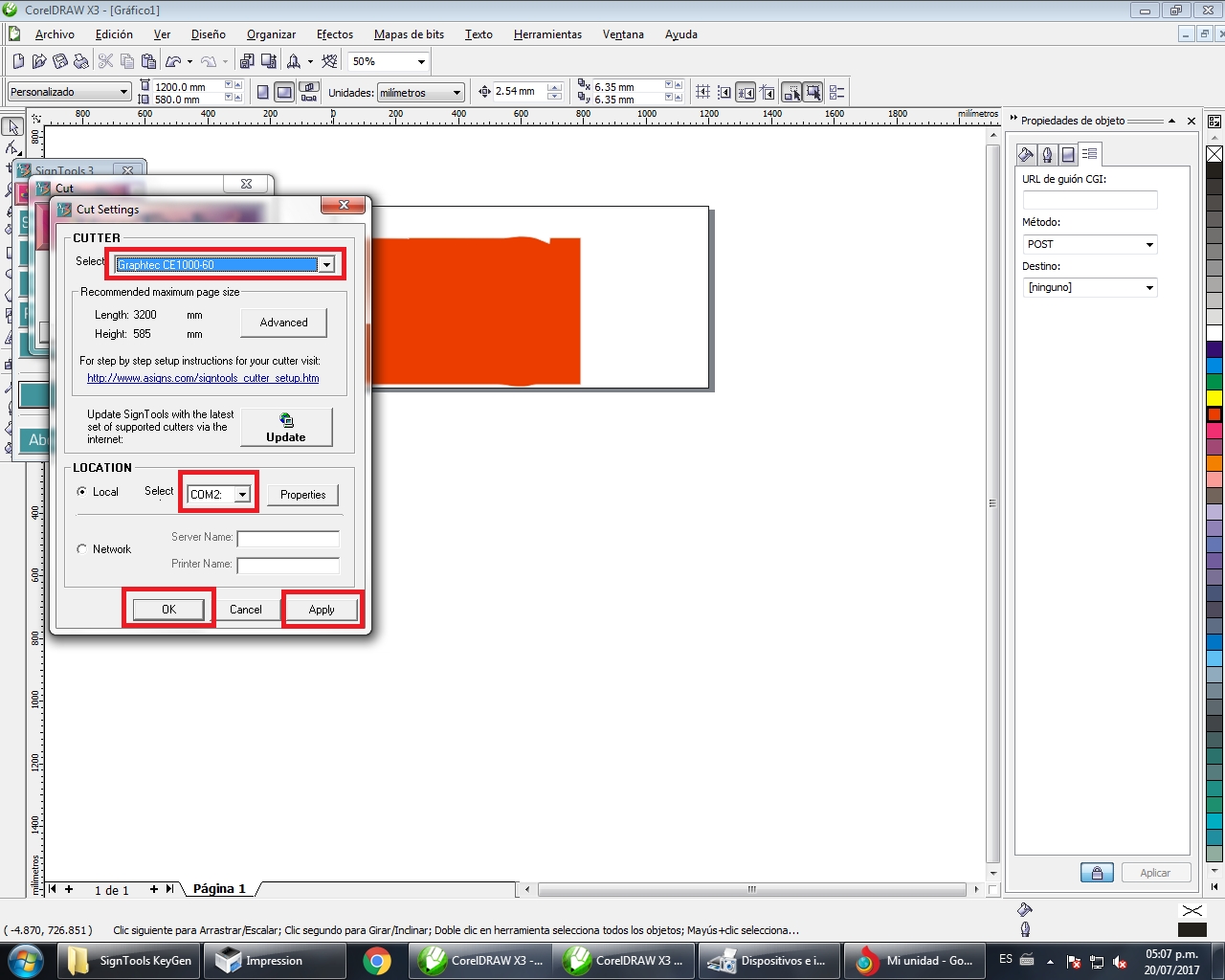This screenshot has height=980, width=1225.
Task: Expand the Application launcher dropdown arrow
Action: pyautogui.click(x=310, y=62)
